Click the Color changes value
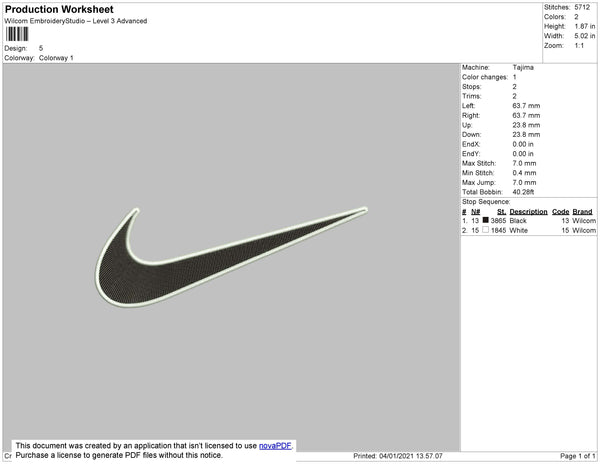 514,77
